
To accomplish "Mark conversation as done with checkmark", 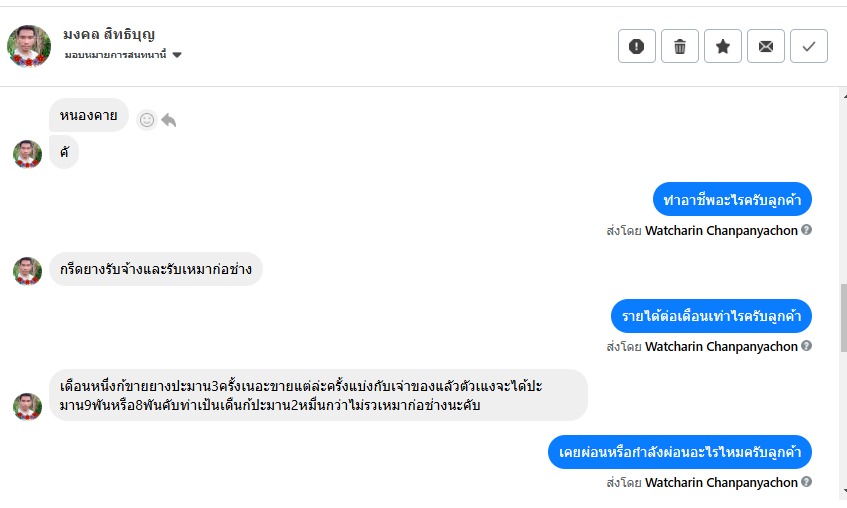I will tap(809, 46).
